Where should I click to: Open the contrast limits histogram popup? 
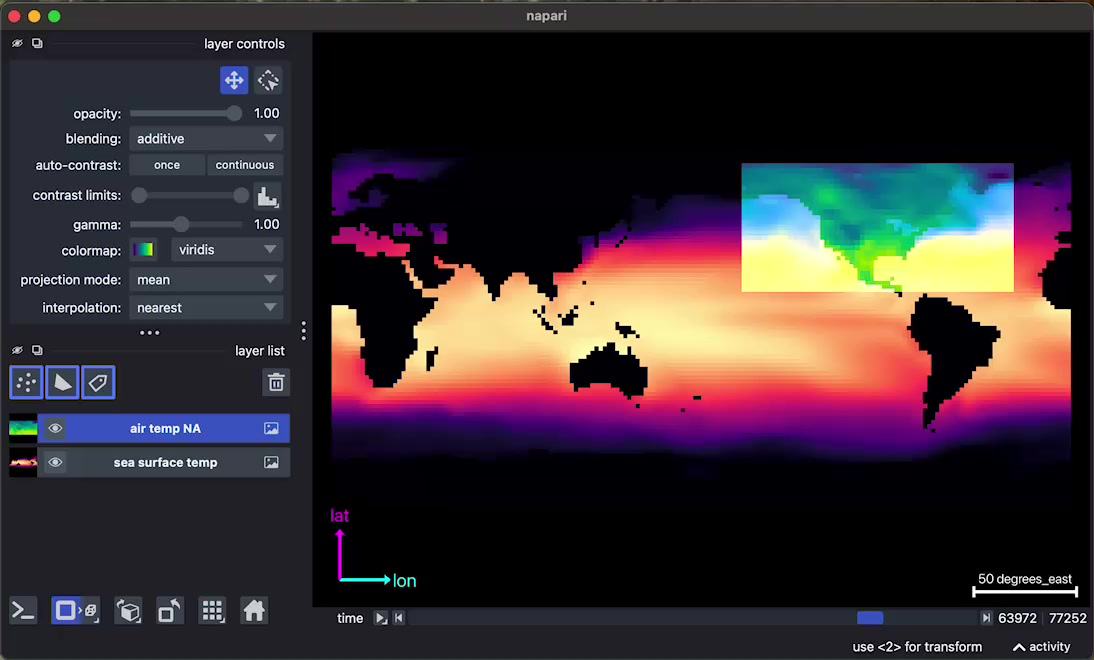tap(267, 196)
